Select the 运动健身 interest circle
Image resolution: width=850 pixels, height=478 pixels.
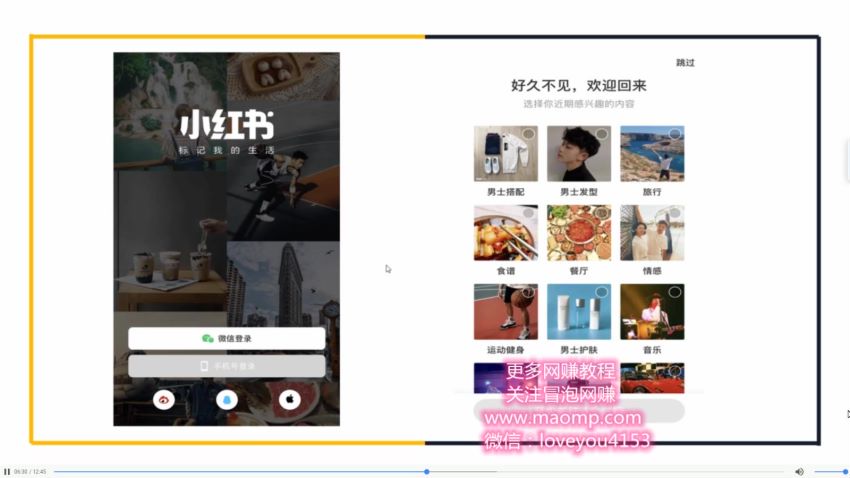point(529,292)
